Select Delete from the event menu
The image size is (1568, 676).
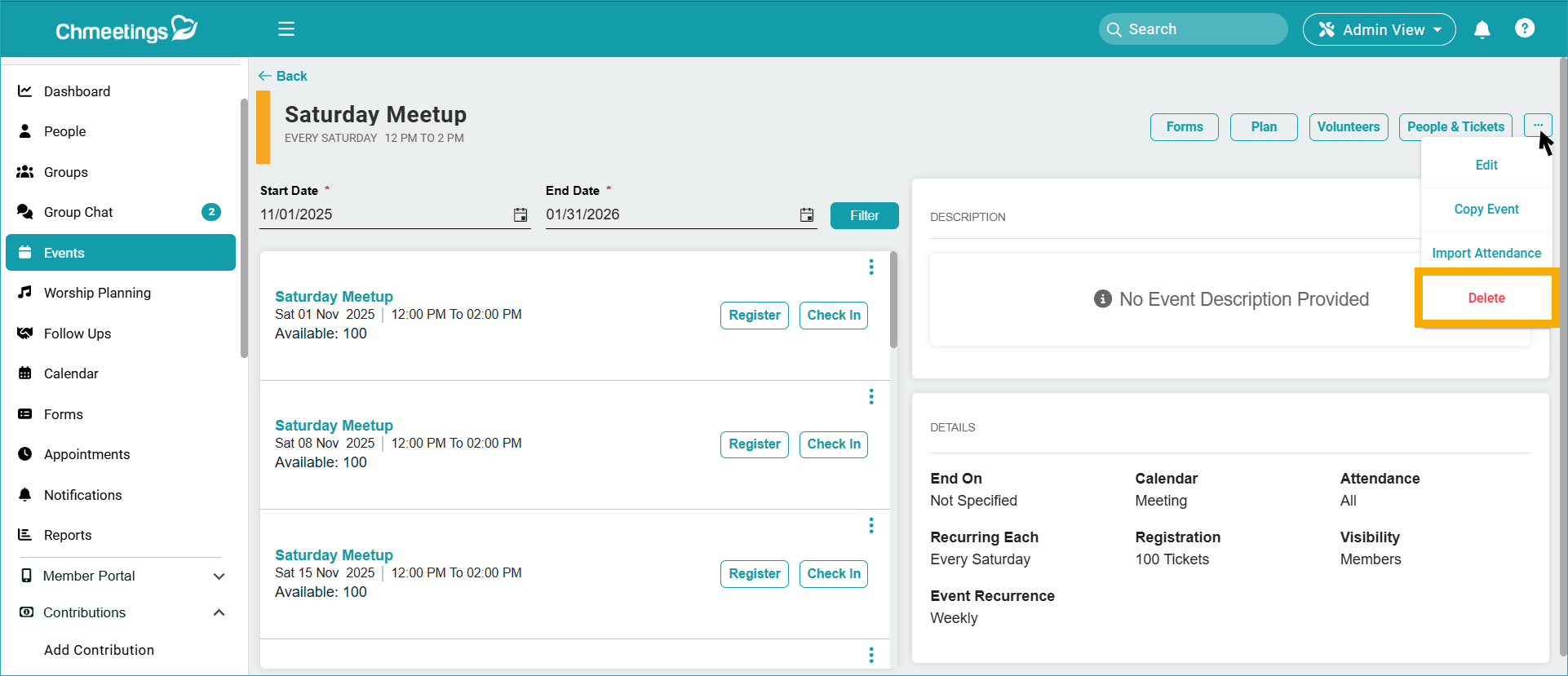(1486, 298)
